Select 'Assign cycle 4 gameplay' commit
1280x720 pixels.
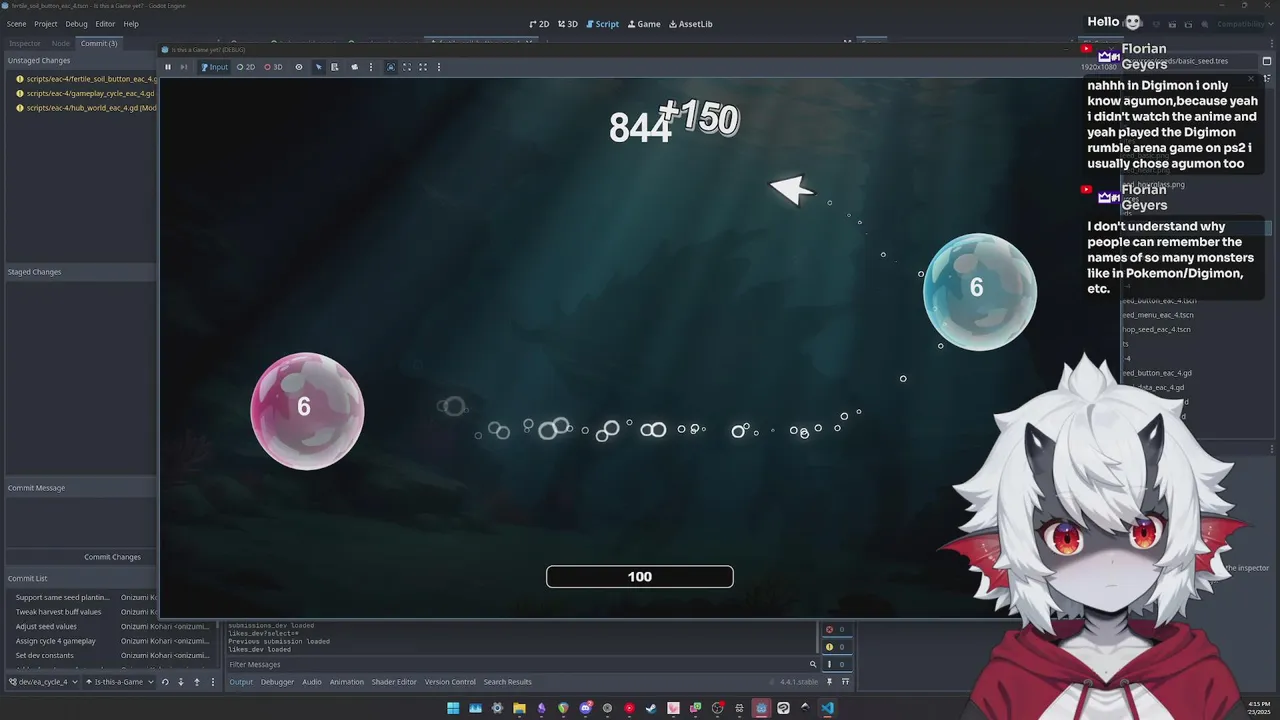(x=56, y=641)
